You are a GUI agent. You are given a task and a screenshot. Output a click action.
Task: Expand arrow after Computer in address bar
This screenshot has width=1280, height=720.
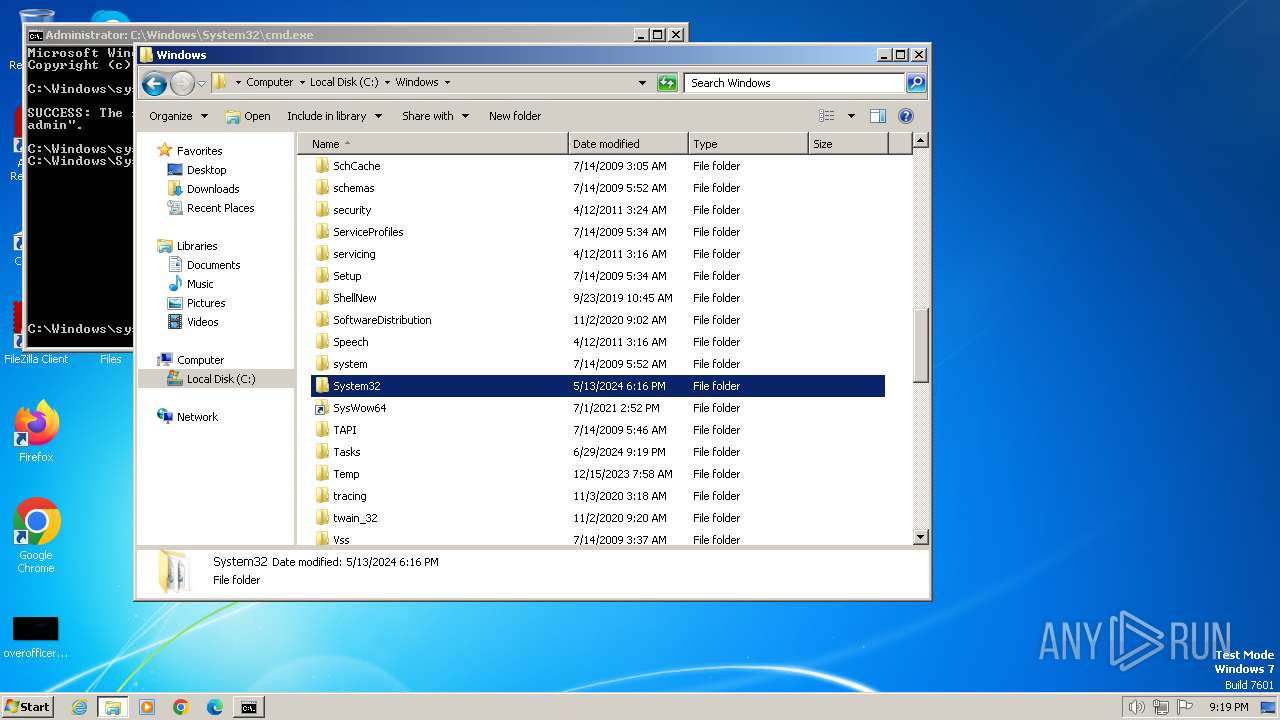302,83
